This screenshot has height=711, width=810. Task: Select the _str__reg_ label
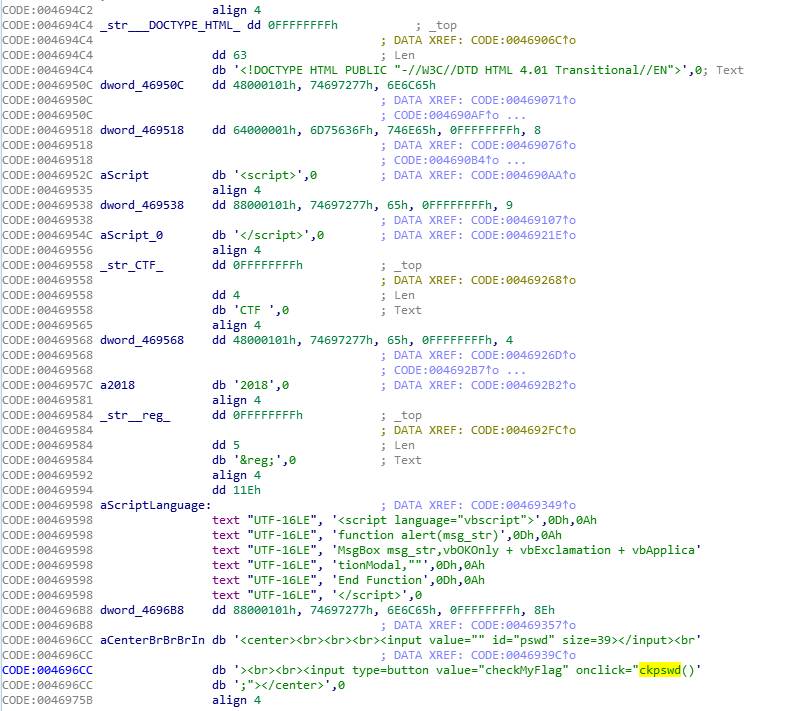135,415
